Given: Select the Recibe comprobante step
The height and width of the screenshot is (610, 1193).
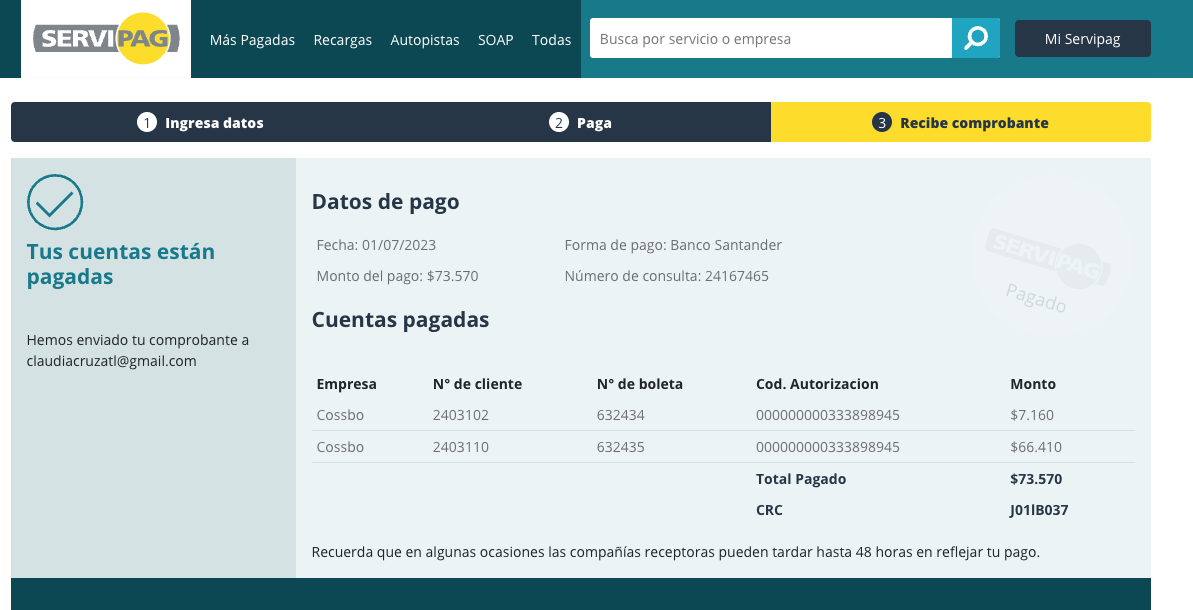Looking at the screenshot, I should click(960, 122).
